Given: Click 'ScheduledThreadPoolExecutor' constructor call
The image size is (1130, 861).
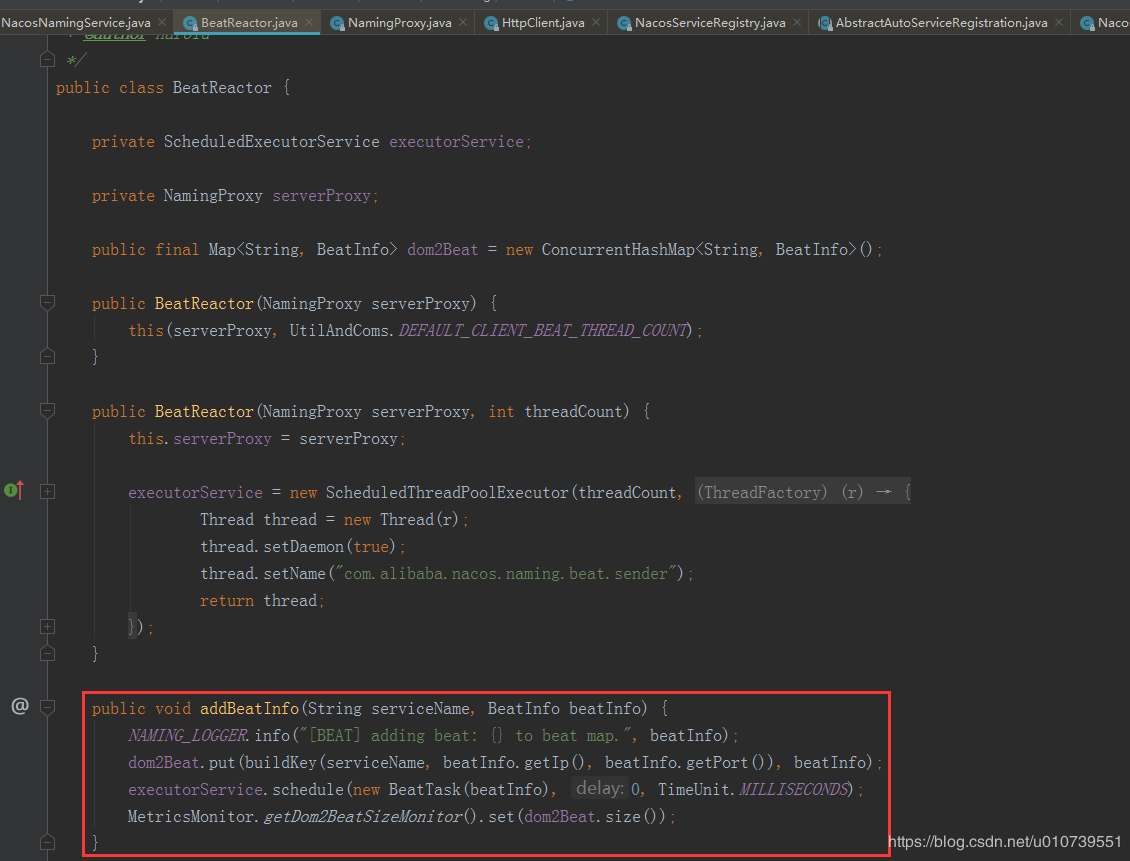Looking at the screenshot, I should [x=447, y=493].
